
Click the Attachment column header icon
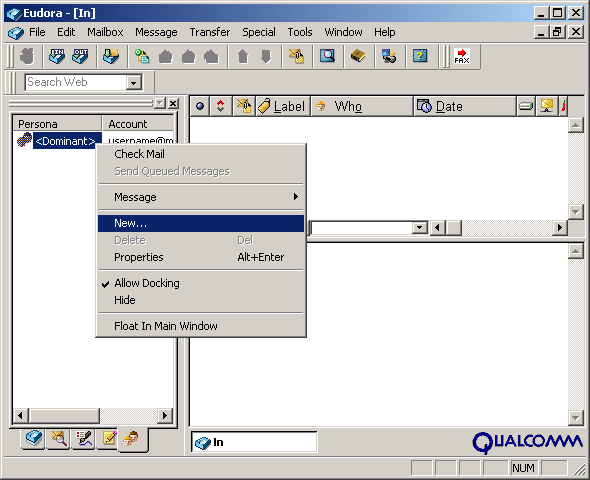(244, 106)
